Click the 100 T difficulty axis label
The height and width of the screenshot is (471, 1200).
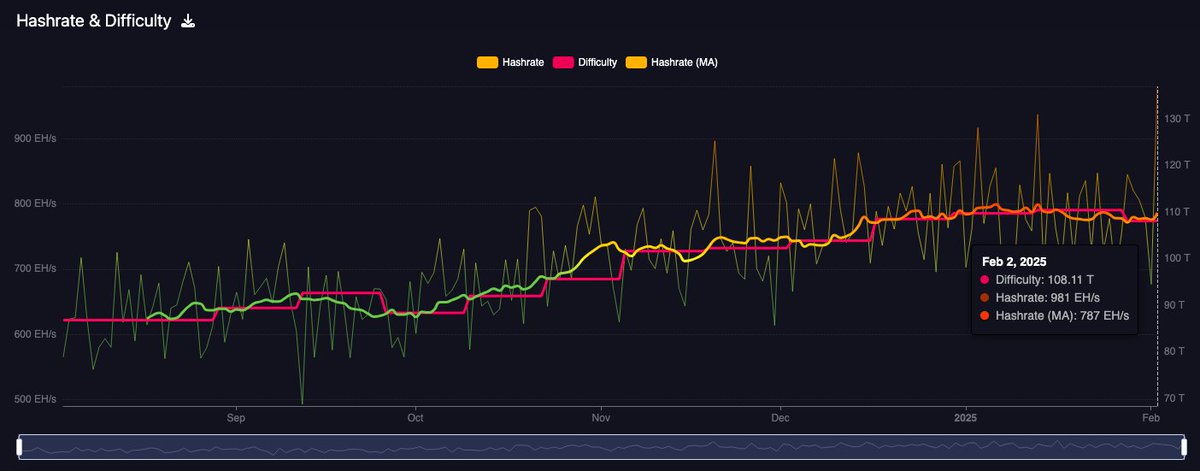[1175, 259]
